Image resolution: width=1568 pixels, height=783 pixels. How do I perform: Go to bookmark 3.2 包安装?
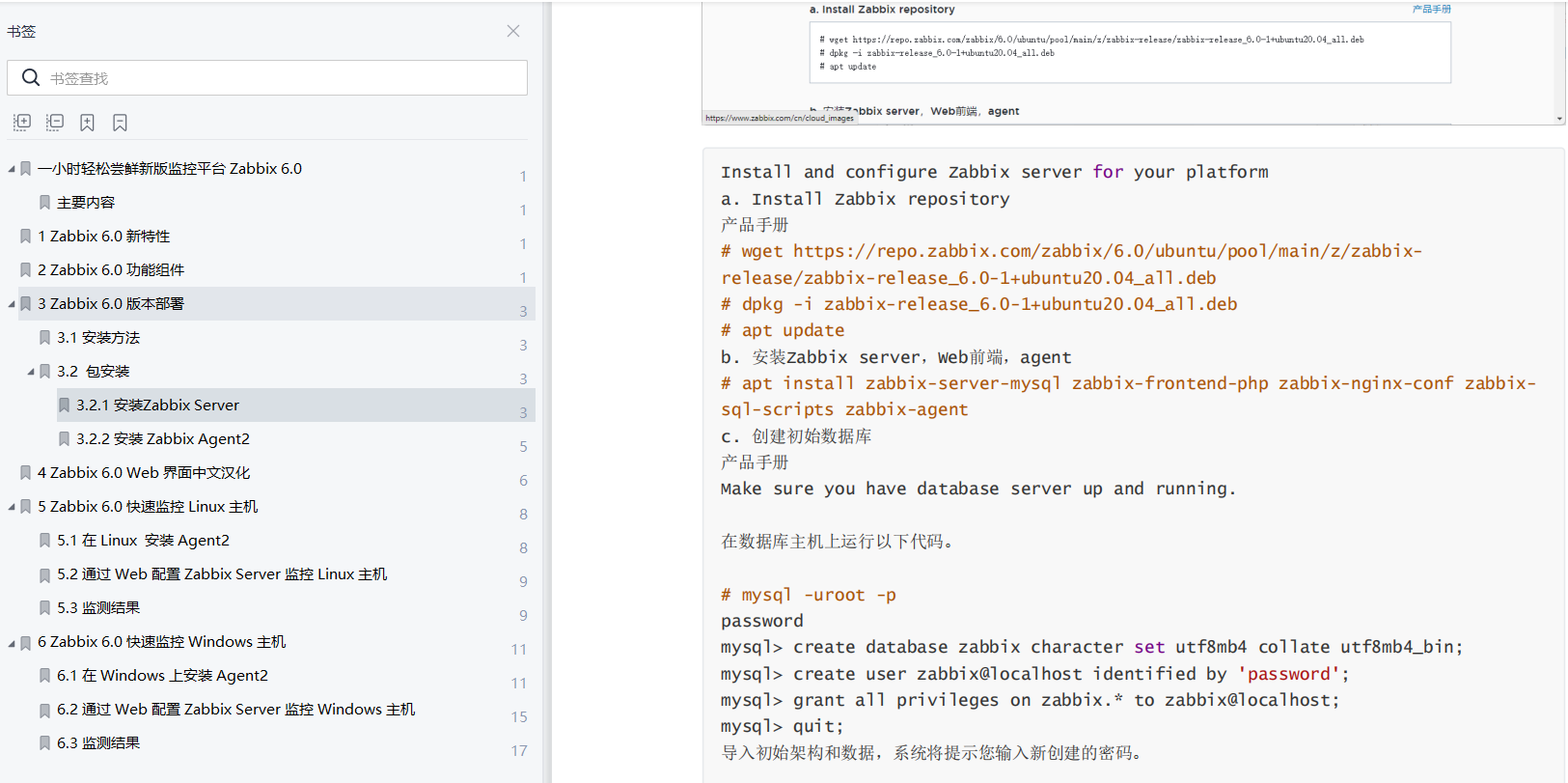94,371
